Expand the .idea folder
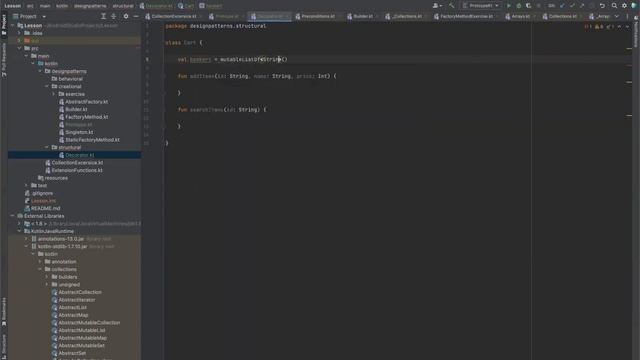640x360 pixels. pyautogui.click(x=19, y=33)
